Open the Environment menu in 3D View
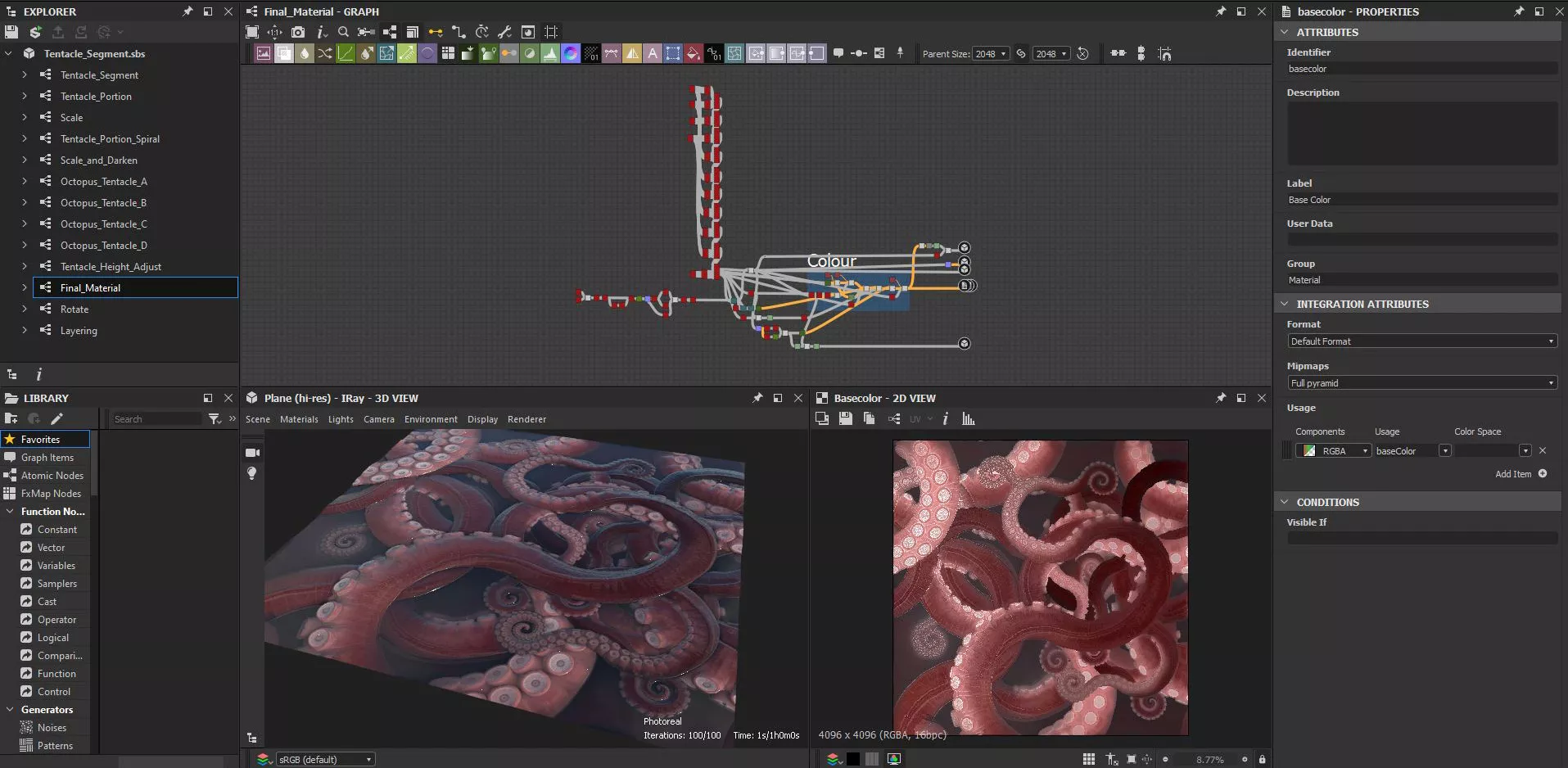The height and width of the screenshot is (768, 1568). (431, 419)
